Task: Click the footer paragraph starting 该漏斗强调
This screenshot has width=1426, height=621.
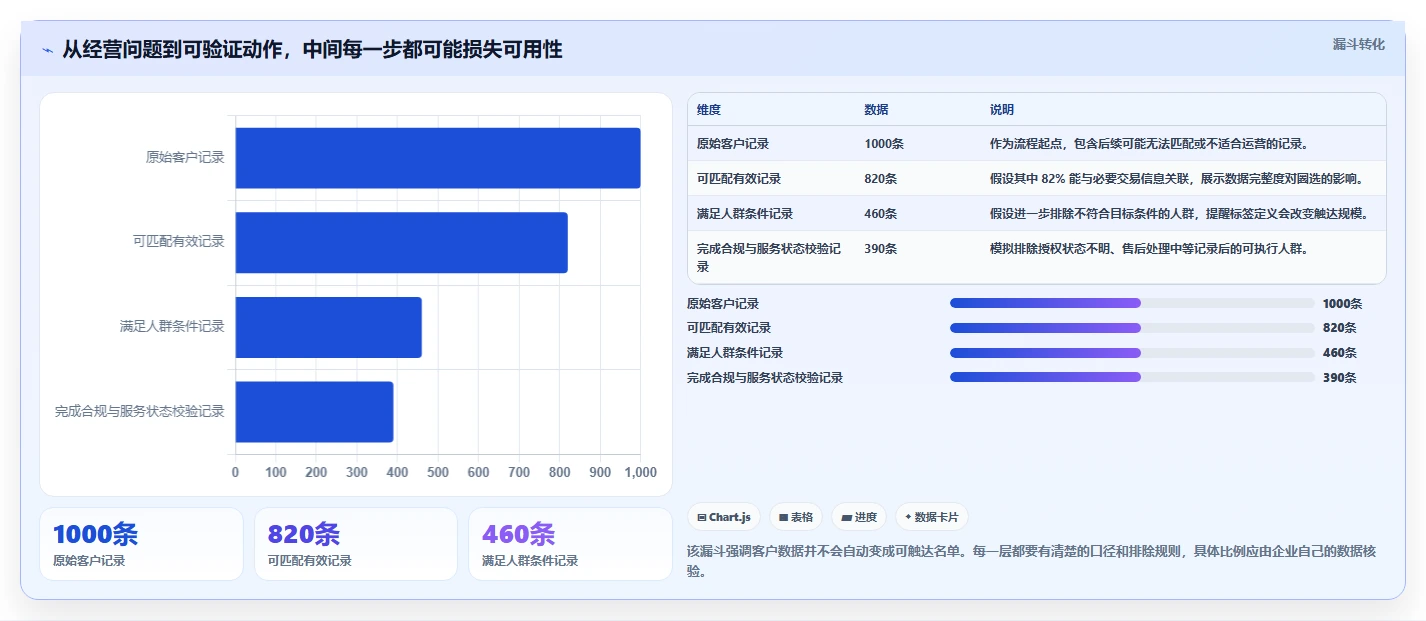Action: tap(1032, 561)
